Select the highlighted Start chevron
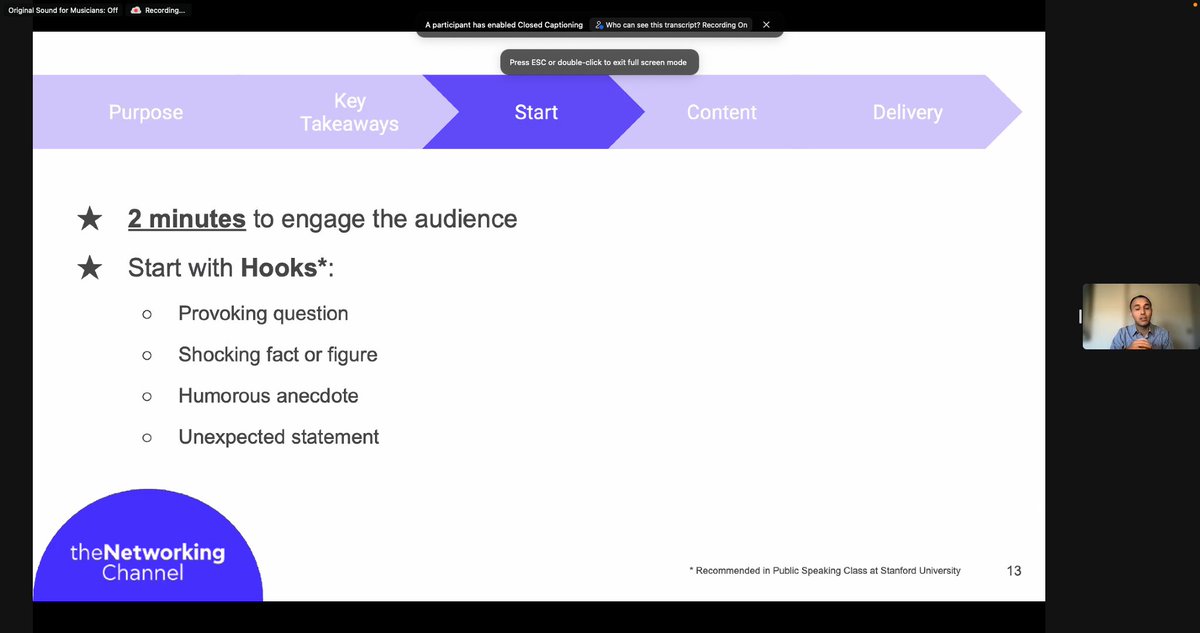The image size is (1200, 633). tap(536, 112)
